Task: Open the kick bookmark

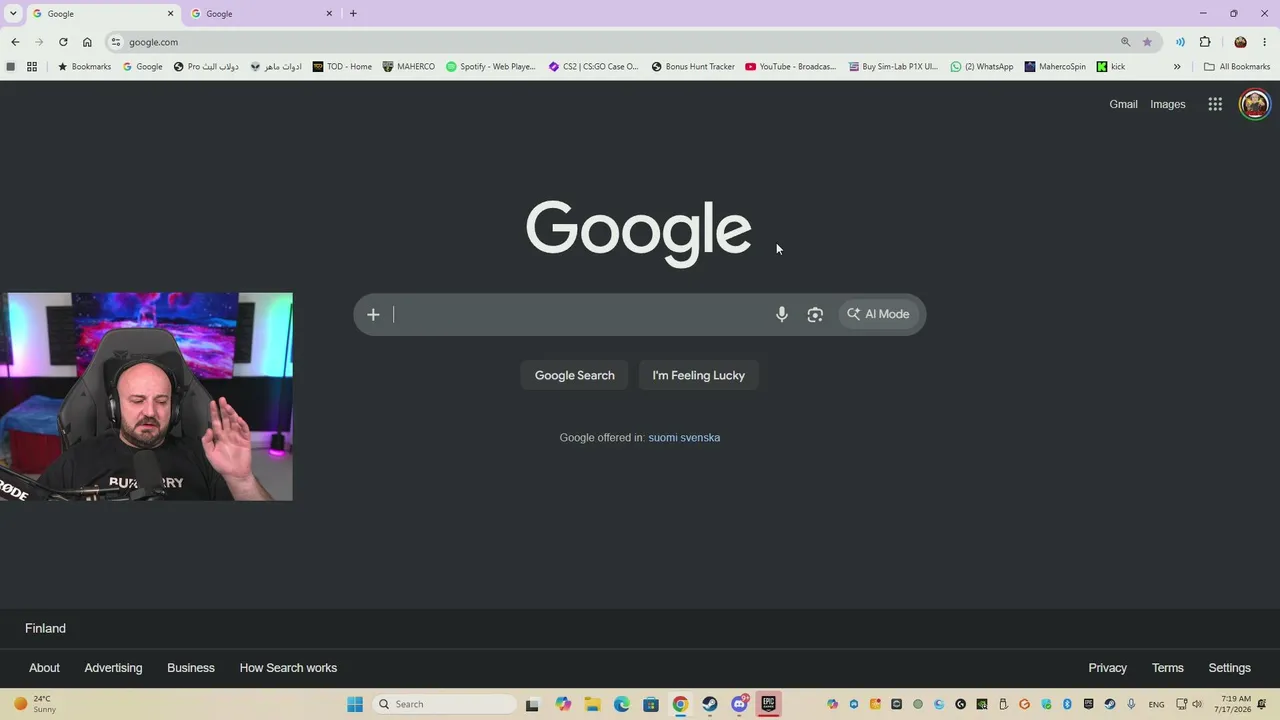Action: pos(1111,67)
